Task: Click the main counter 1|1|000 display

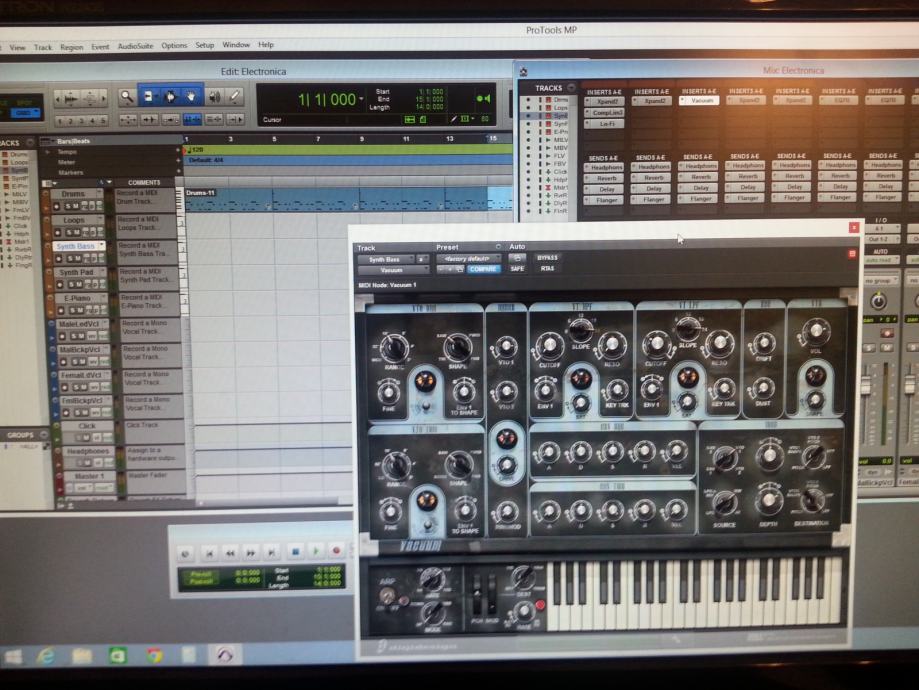Action: [x=326, y=100]
